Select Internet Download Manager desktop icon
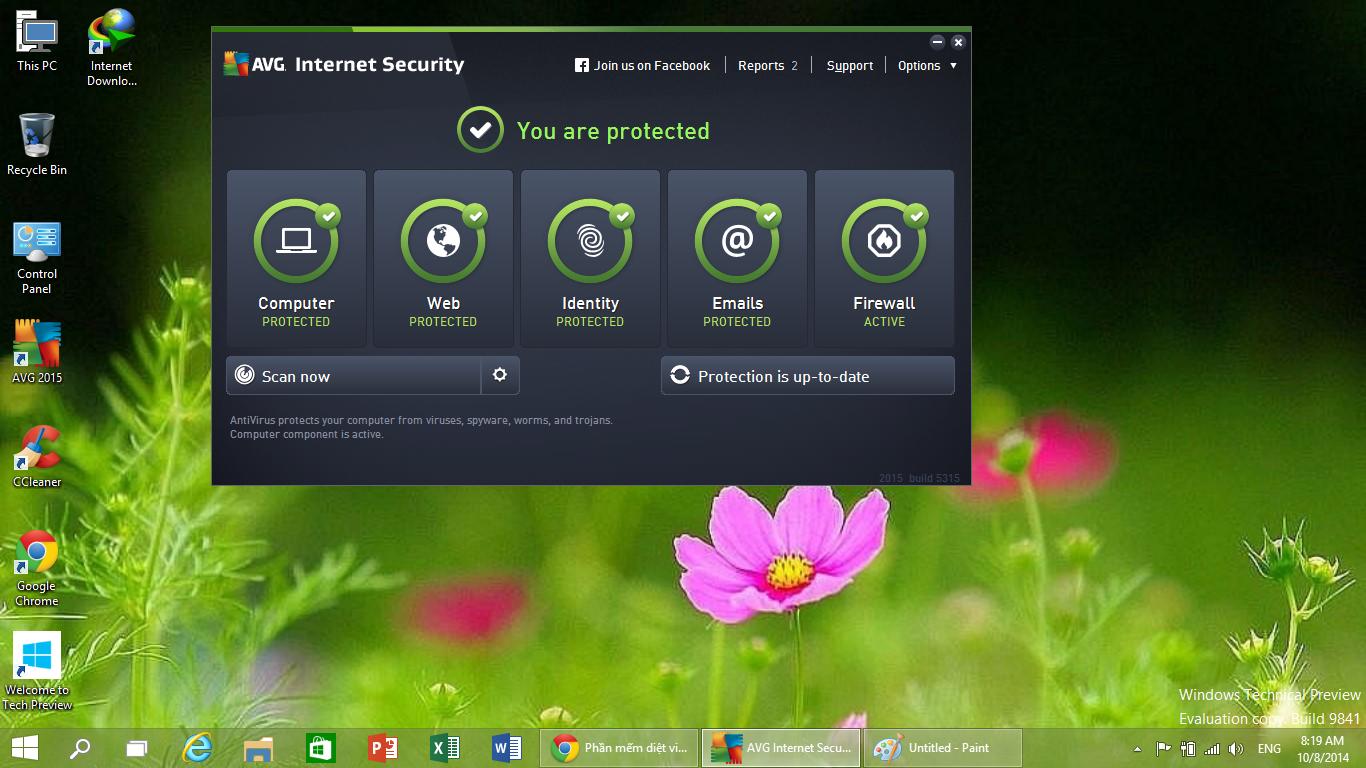 click(x=111, y=47)
